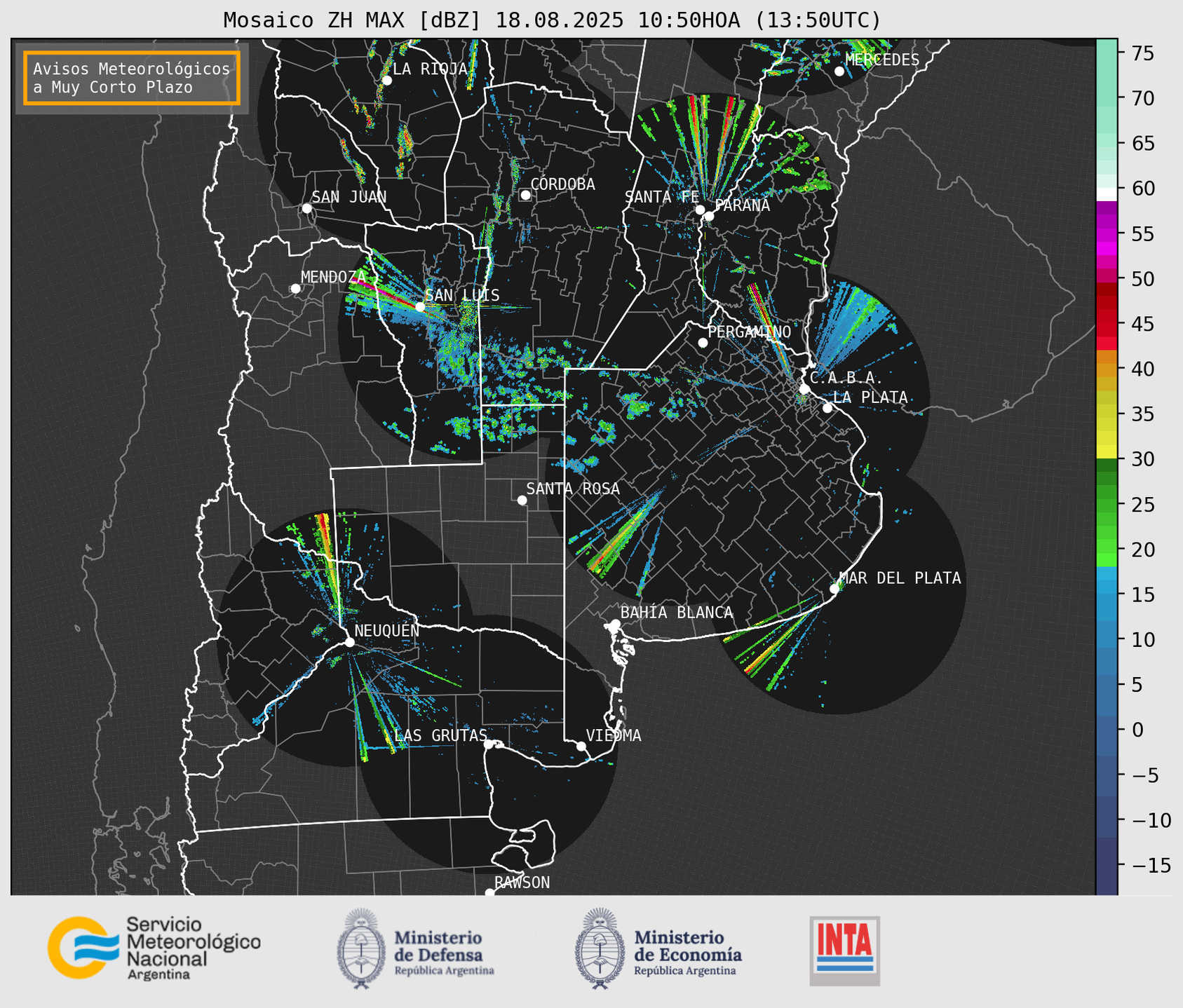This screenshot has width=1183, height=1008.
Task: Click the RAWSON city marker dot
Action: coord(489,893)
